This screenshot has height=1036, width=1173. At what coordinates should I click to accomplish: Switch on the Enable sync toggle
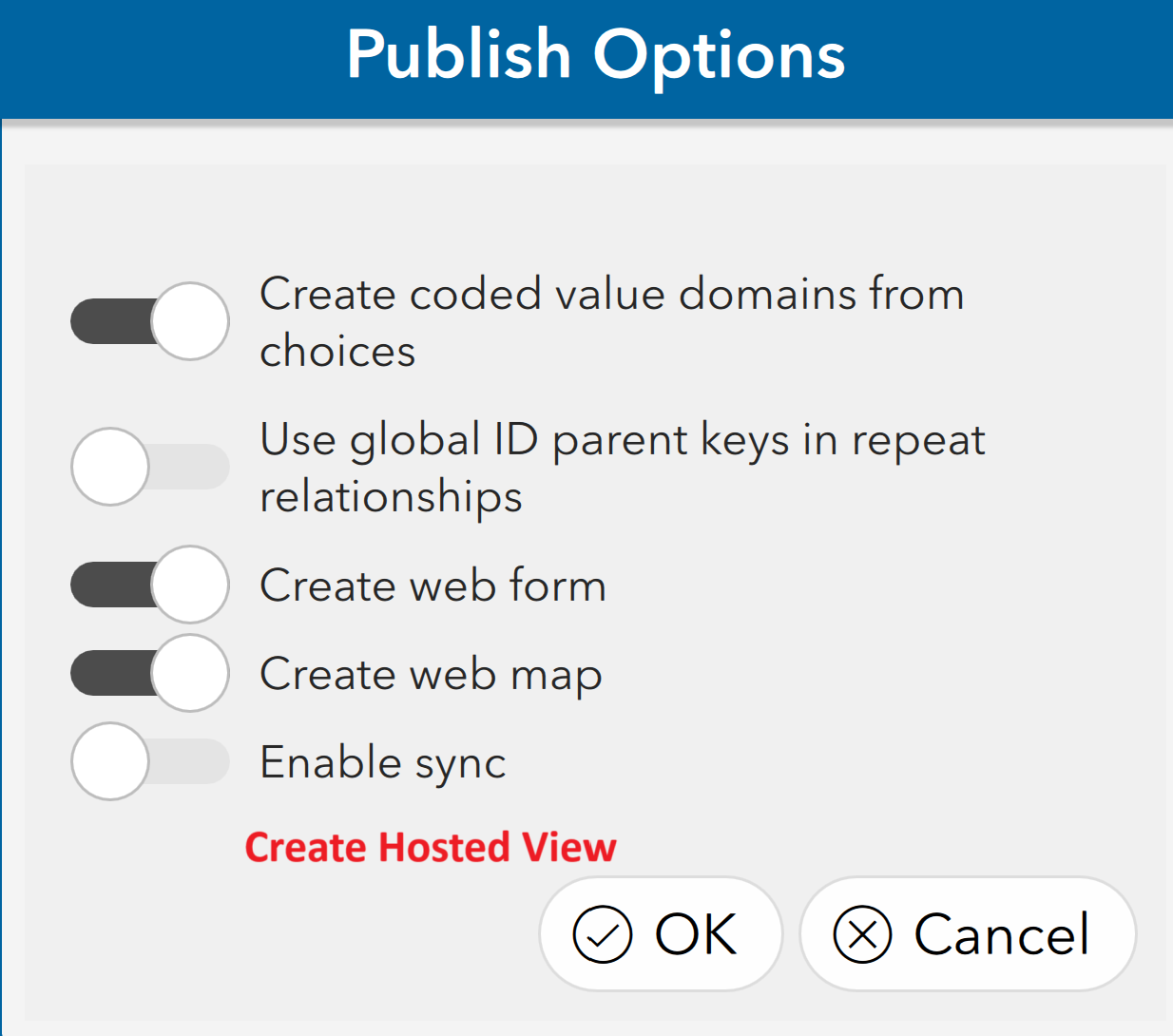(150, 761)
